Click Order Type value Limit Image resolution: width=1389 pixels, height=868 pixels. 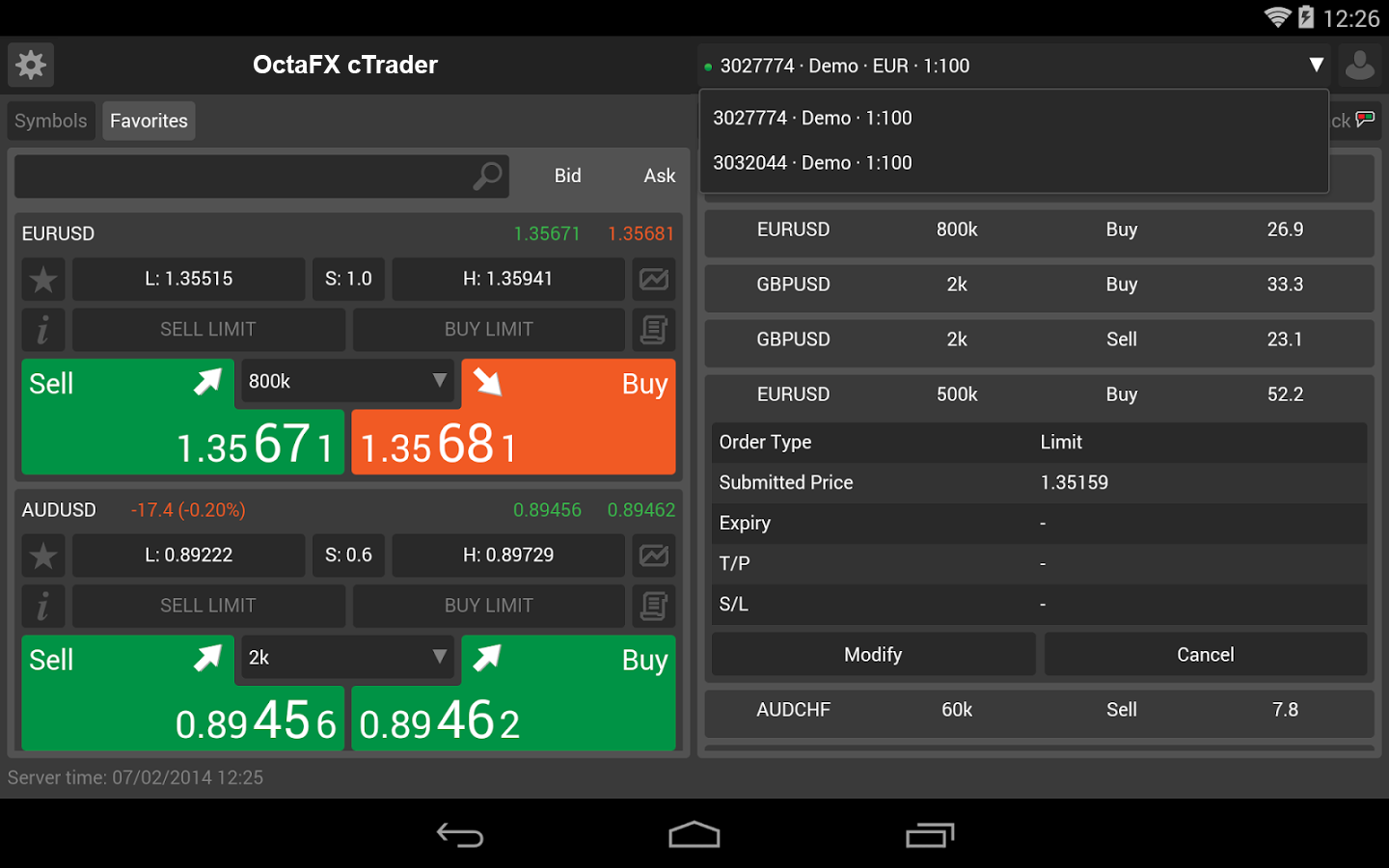pyautogui.click(x=1061, y=443)
